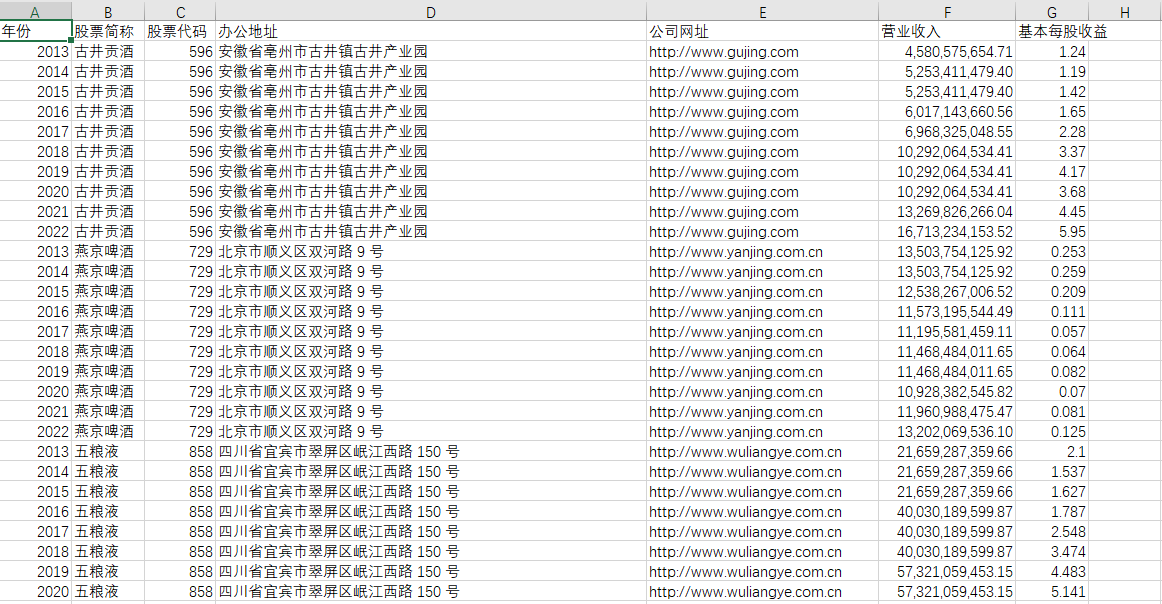Select column B by its header letter
This screenshot has height=604, width=1162.
(108, 11)
